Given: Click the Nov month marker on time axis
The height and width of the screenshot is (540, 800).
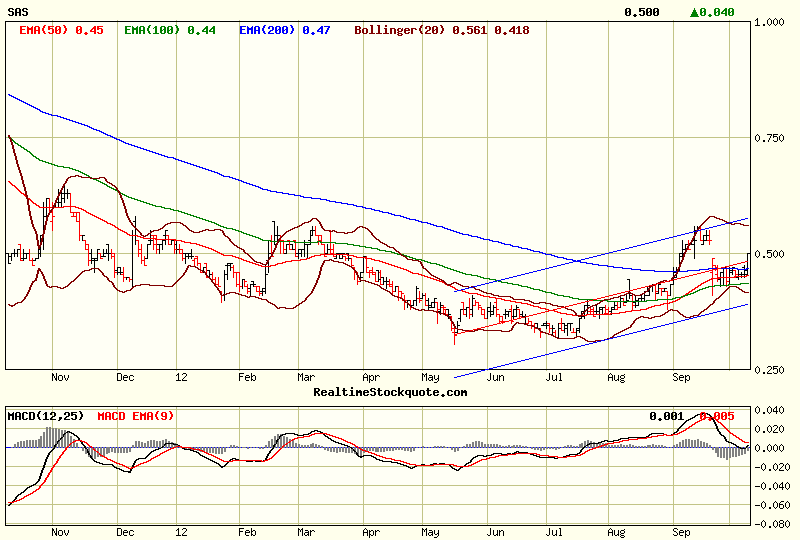Looking at the screenshot, I should point(60,378).
